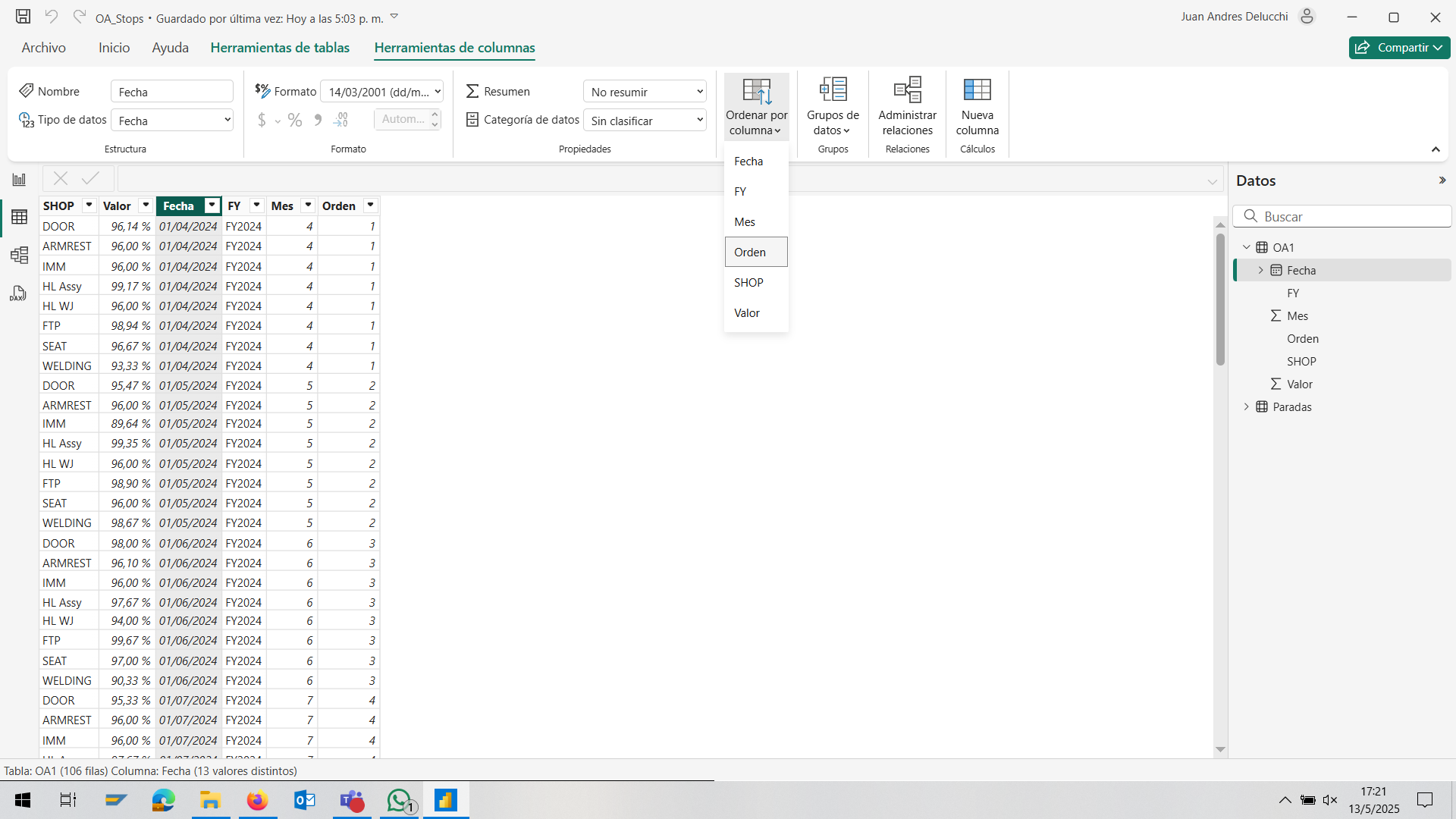This screenshot has height=819, width=1456.
Task: Click the decimal places icon
Action: pos(341,120)
